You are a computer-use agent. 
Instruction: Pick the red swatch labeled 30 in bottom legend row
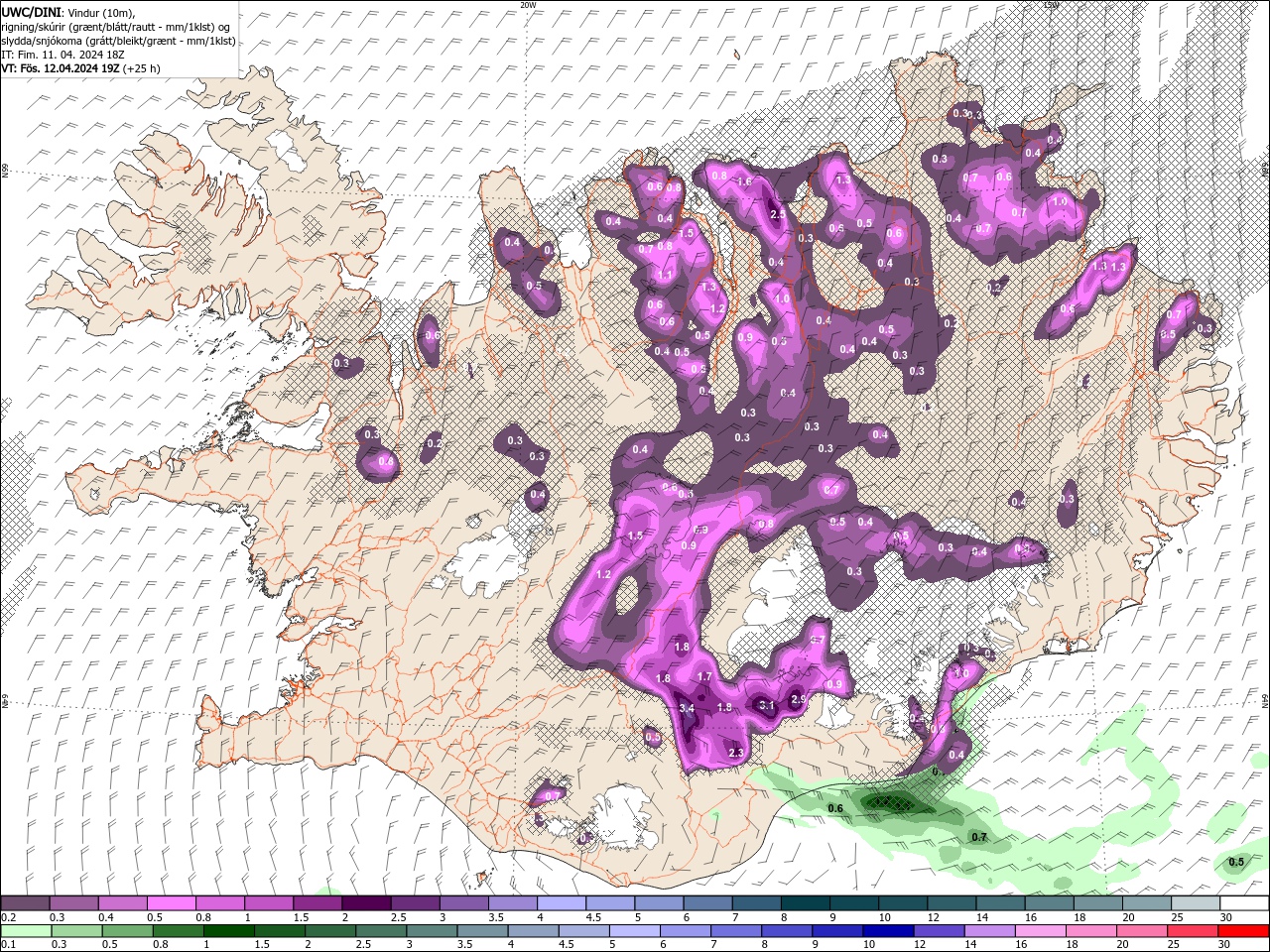click(1243, 931)
